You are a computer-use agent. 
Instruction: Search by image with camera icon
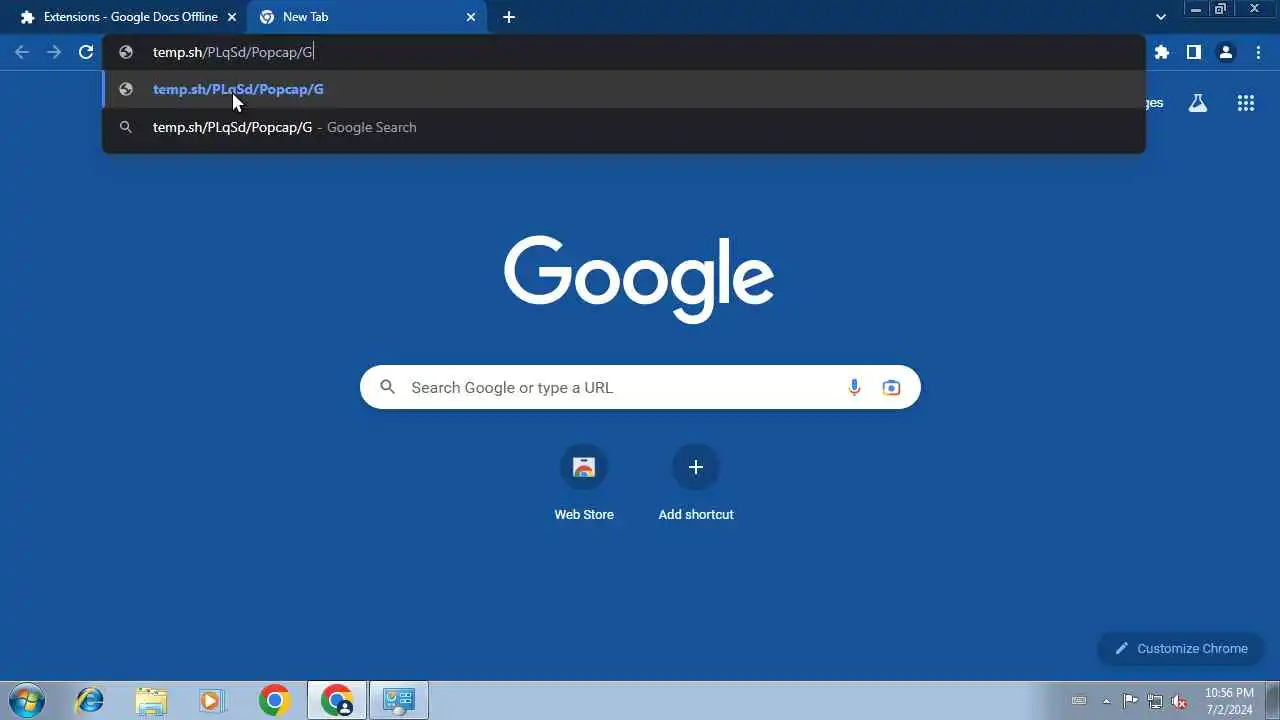pyautogui.click(x=891, y=388)
